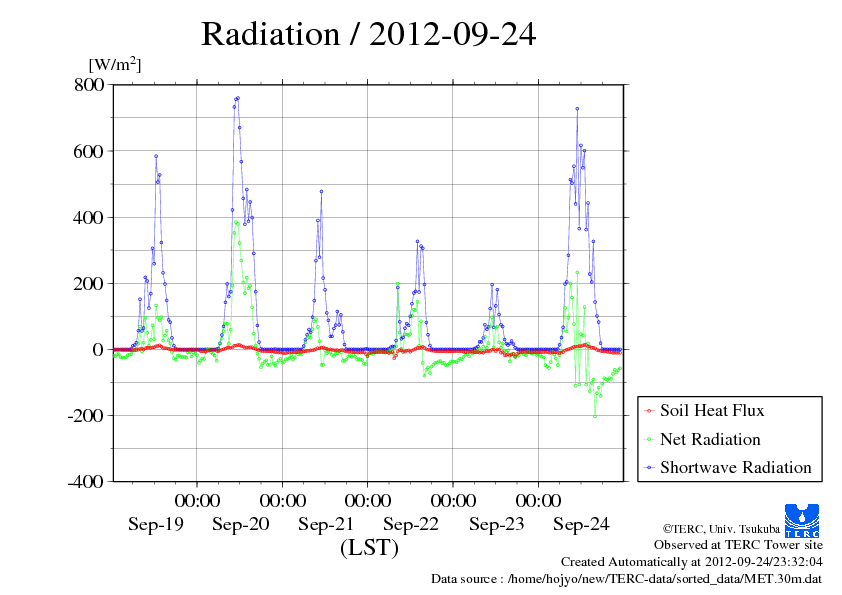The width and height of the screenshot is (842, 595).
Task: Click the 'Created Automatically at' timestamp line
Action: 692,562
